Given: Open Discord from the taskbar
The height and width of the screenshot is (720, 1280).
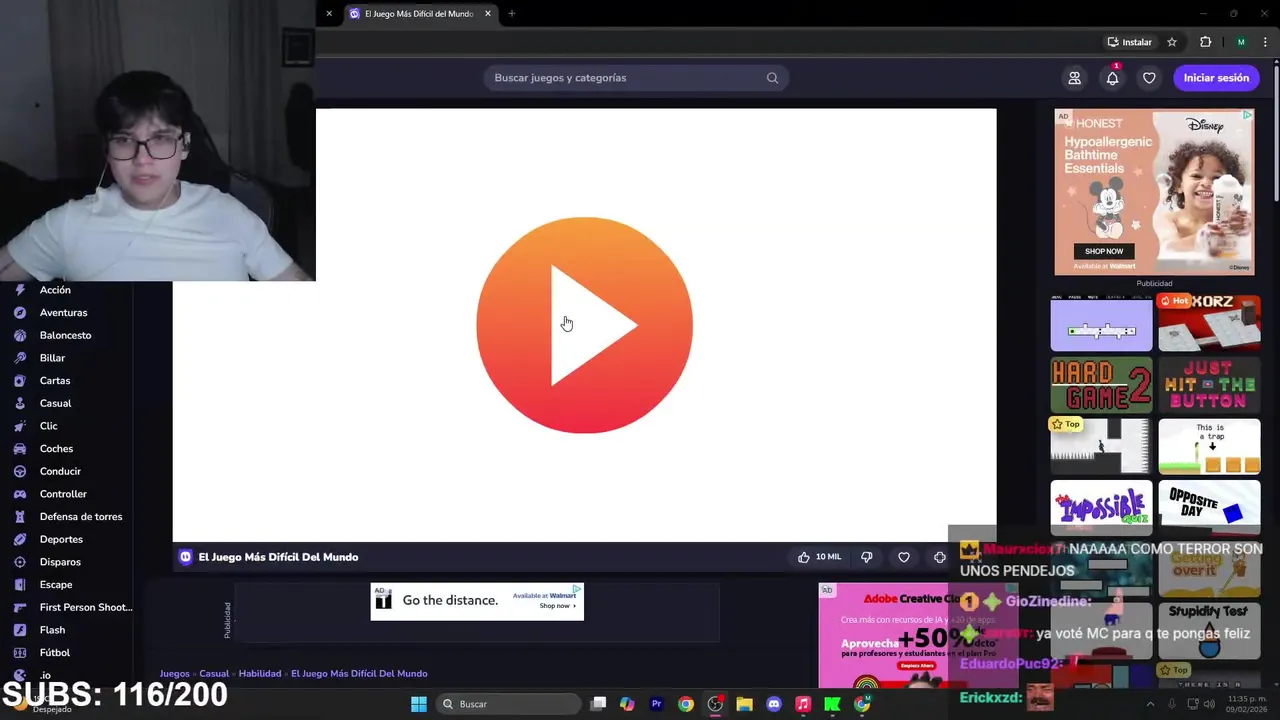Looking at the screenshot, I should (x=773, y=704).
